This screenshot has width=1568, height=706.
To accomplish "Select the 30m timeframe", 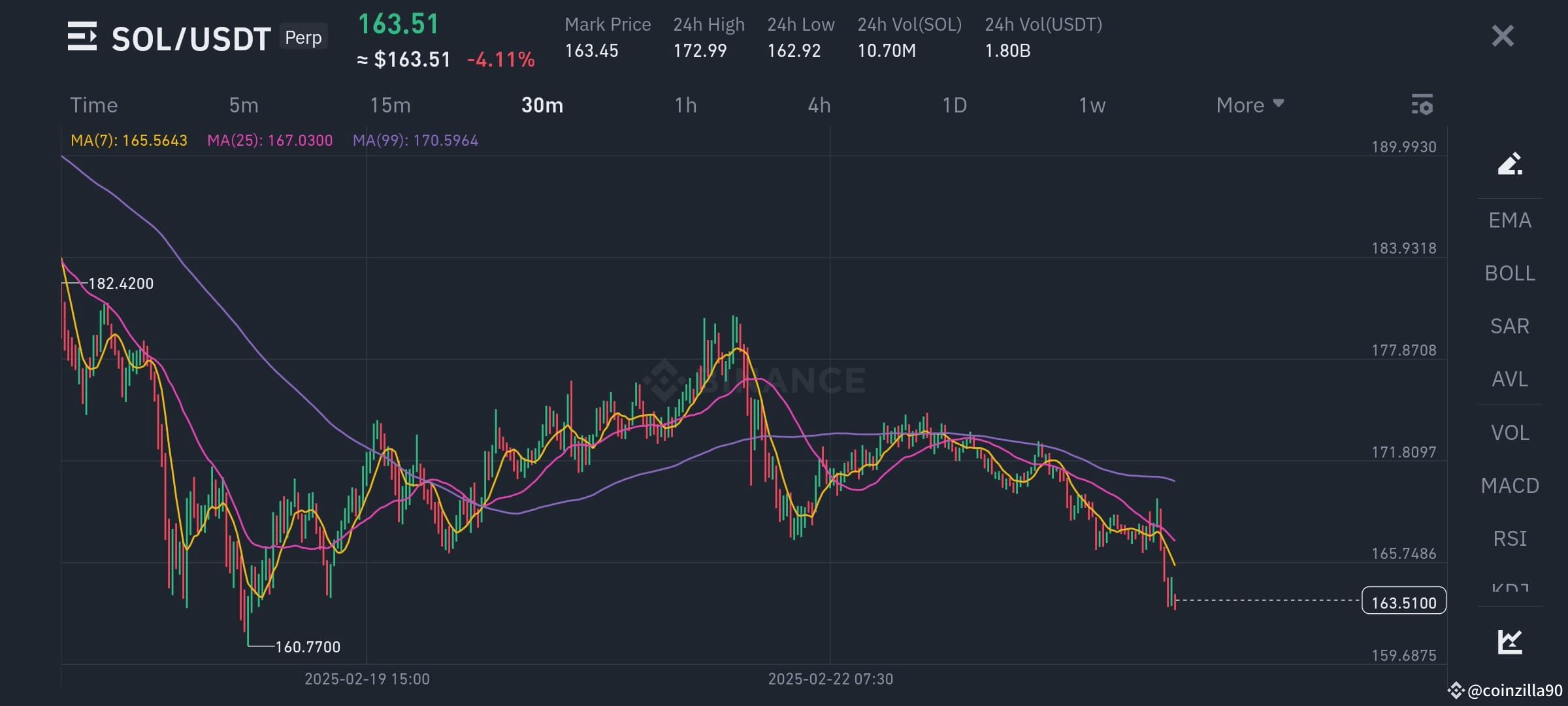I will tap(542, 105).
